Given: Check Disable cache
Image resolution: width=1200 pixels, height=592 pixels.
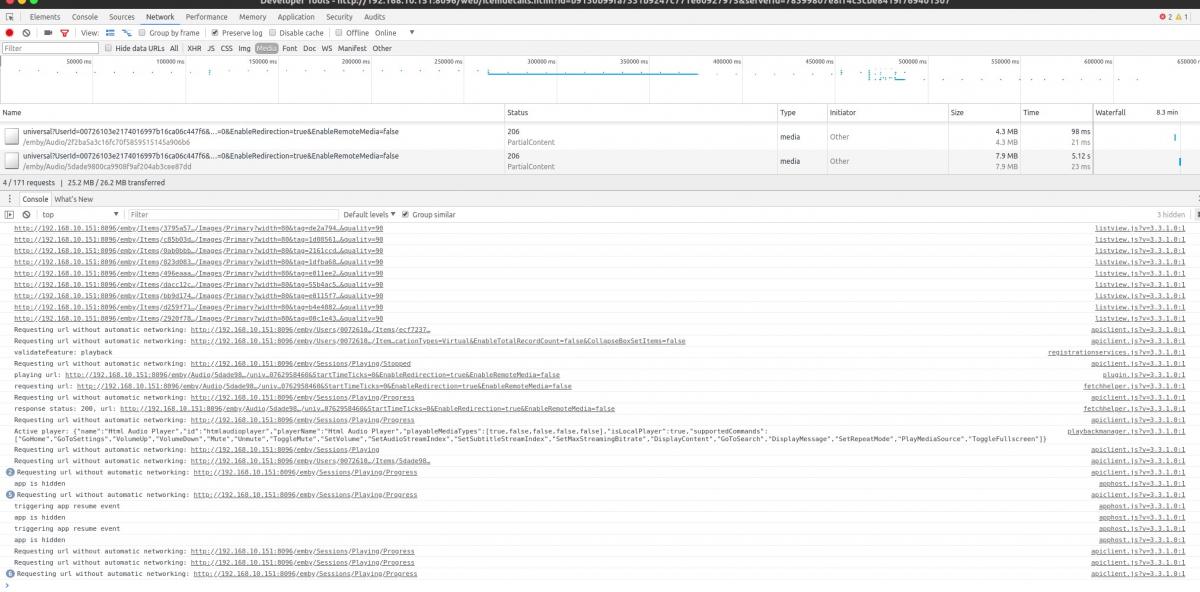Looking at the screenshot, I should (274, 33).
